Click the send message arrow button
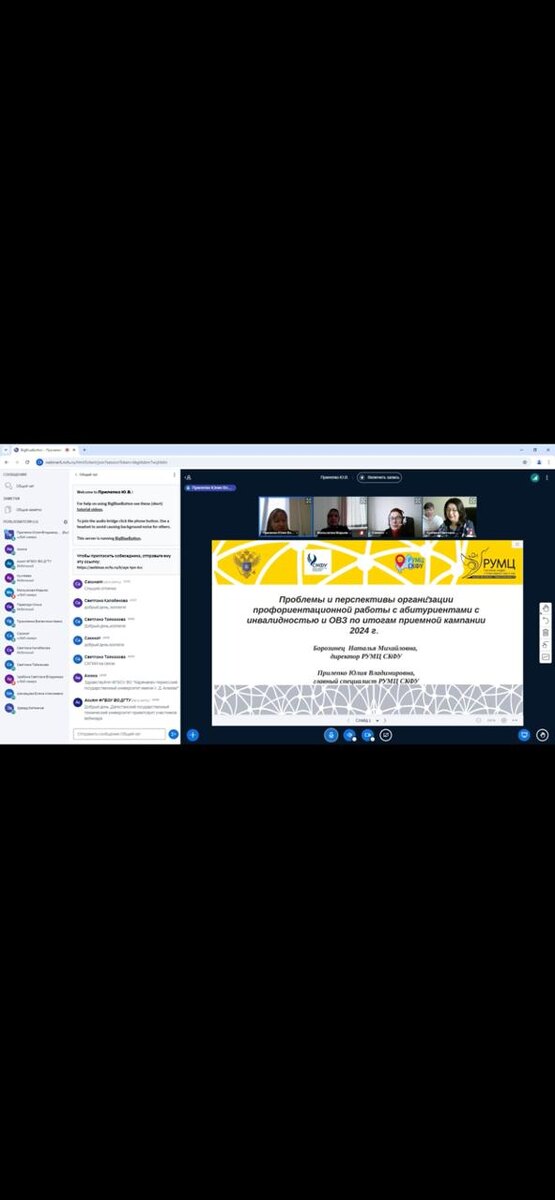Screen dimensions: 555x1200 [x=173, y=734]
